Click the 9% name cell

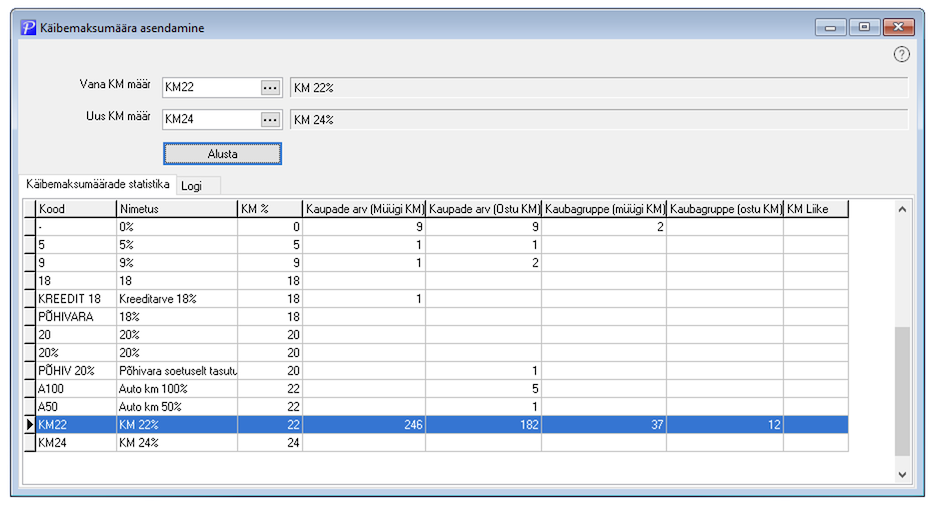click(x=177, y=263)
